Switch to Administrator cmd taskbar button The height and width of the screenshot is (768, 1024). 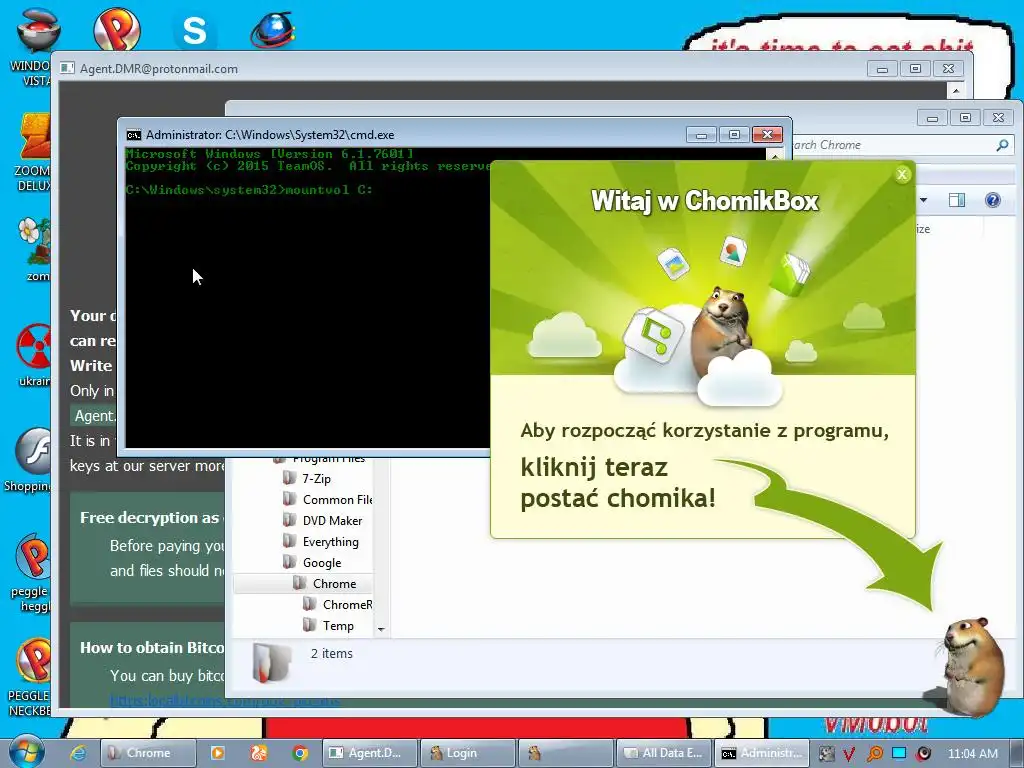click(761, 753)
